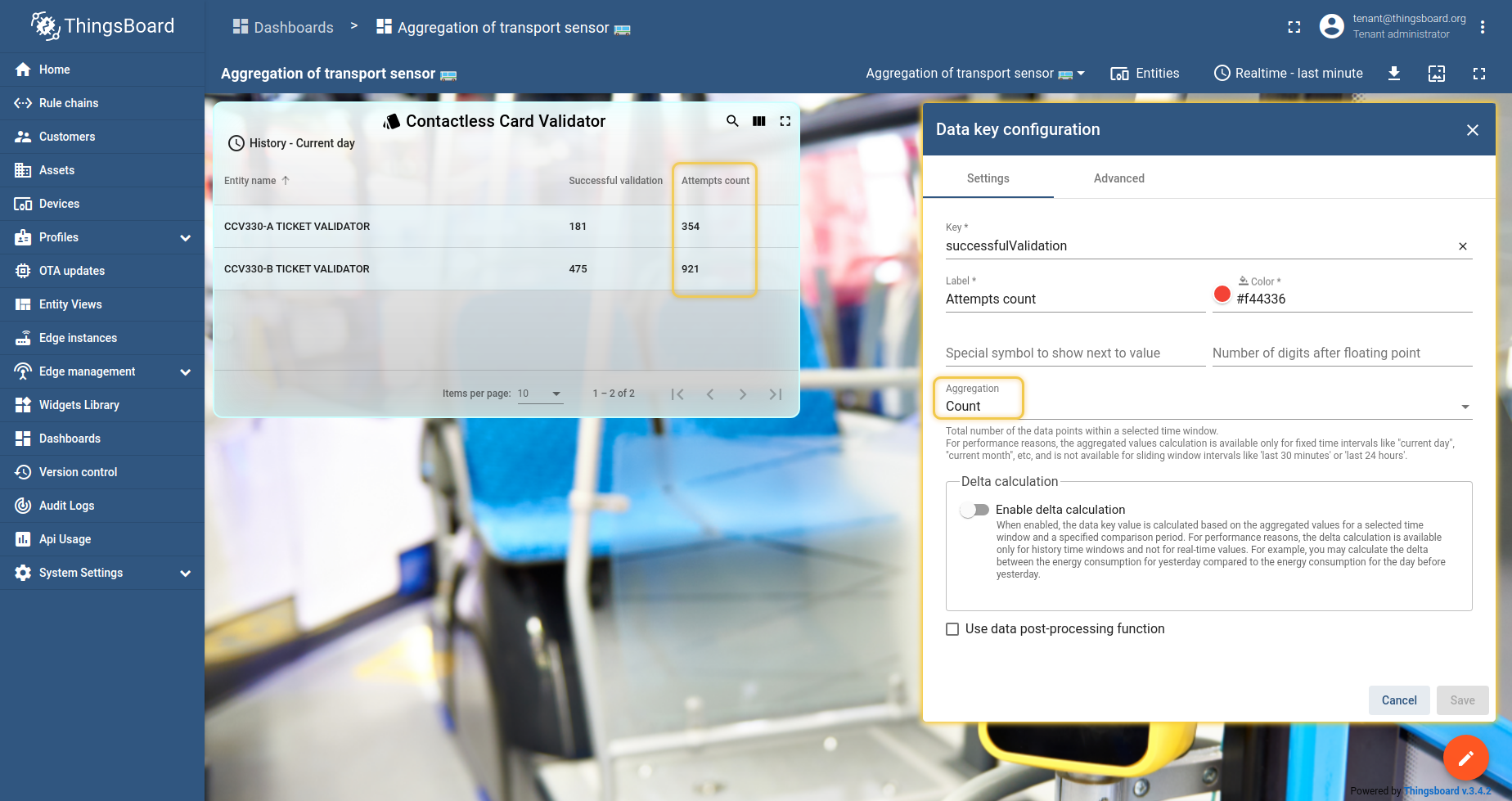Edit the Label field Attempts count
The height and width of the screenshot is (801, 1512).
[x=1076, y=299]
